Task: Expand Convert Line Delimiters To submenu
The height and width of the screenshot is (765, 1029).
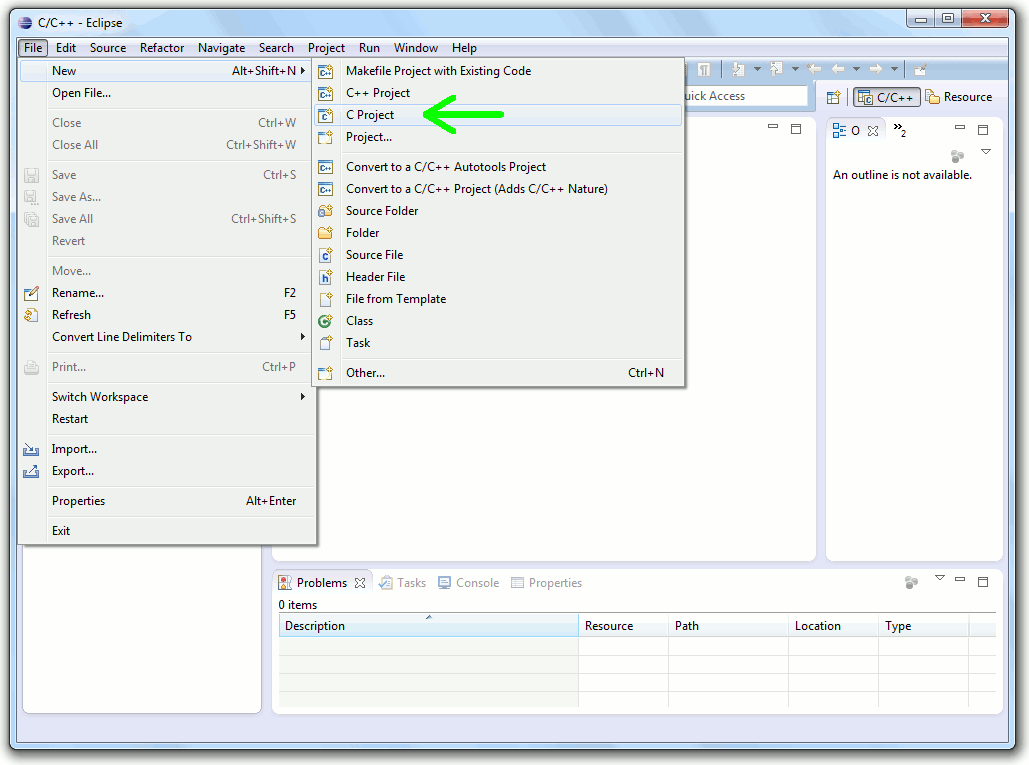Action: coord(167,337)
